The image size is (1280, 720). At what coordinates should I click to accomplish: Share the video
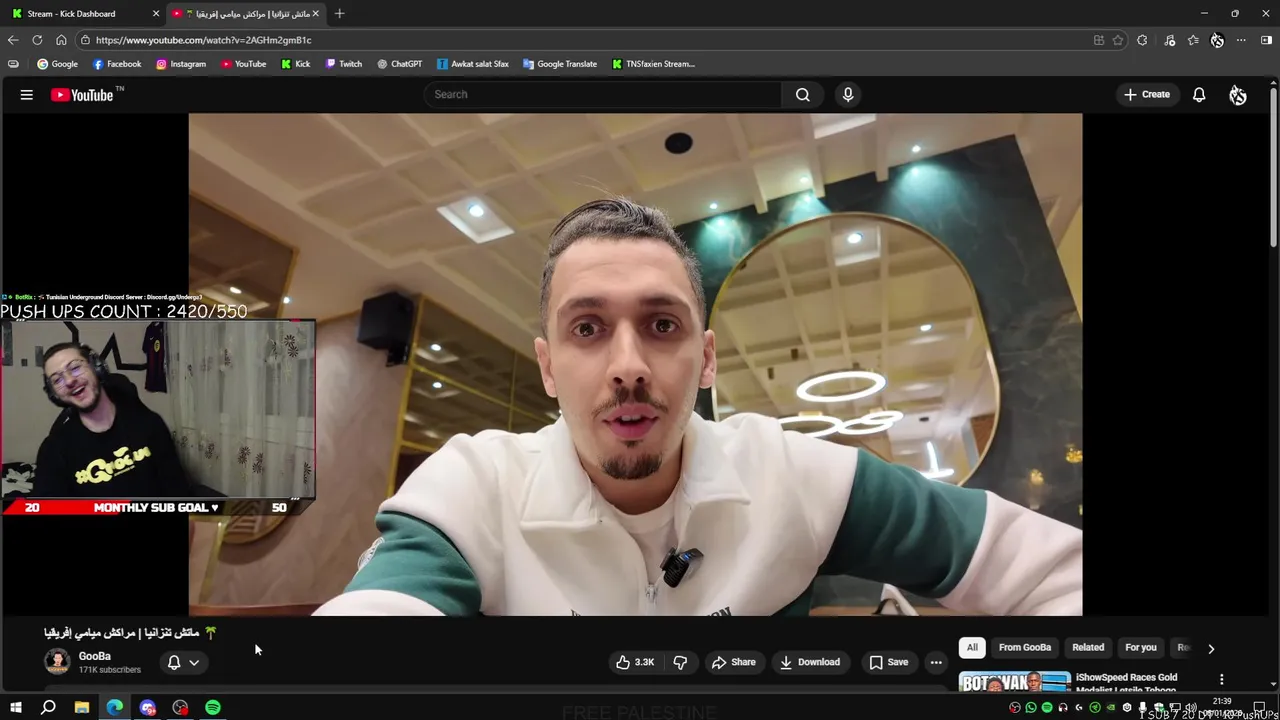[x=733, y=662]
